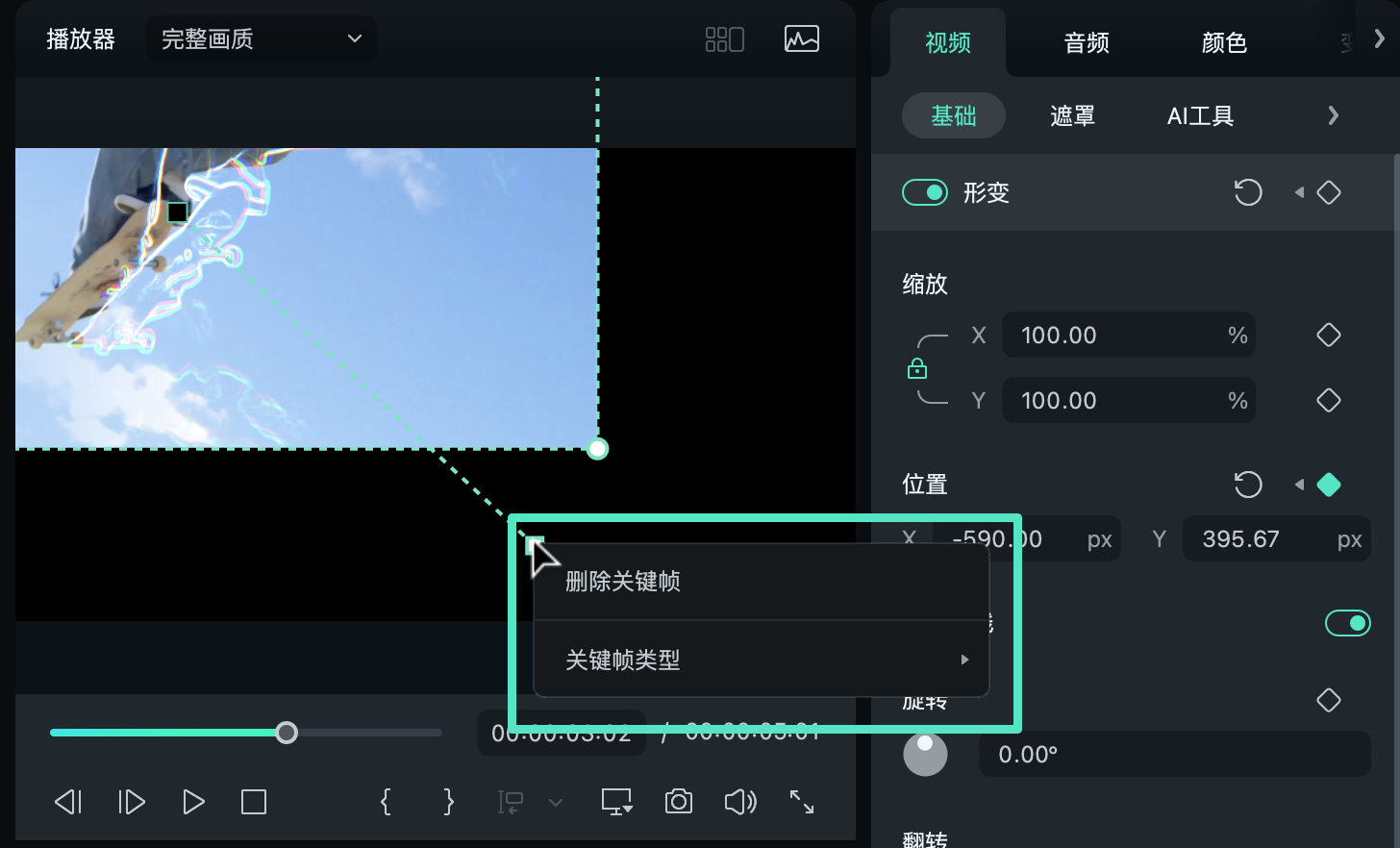
Task: Open the 关键帧类型 submenu
Action: (x=623, y=660)
